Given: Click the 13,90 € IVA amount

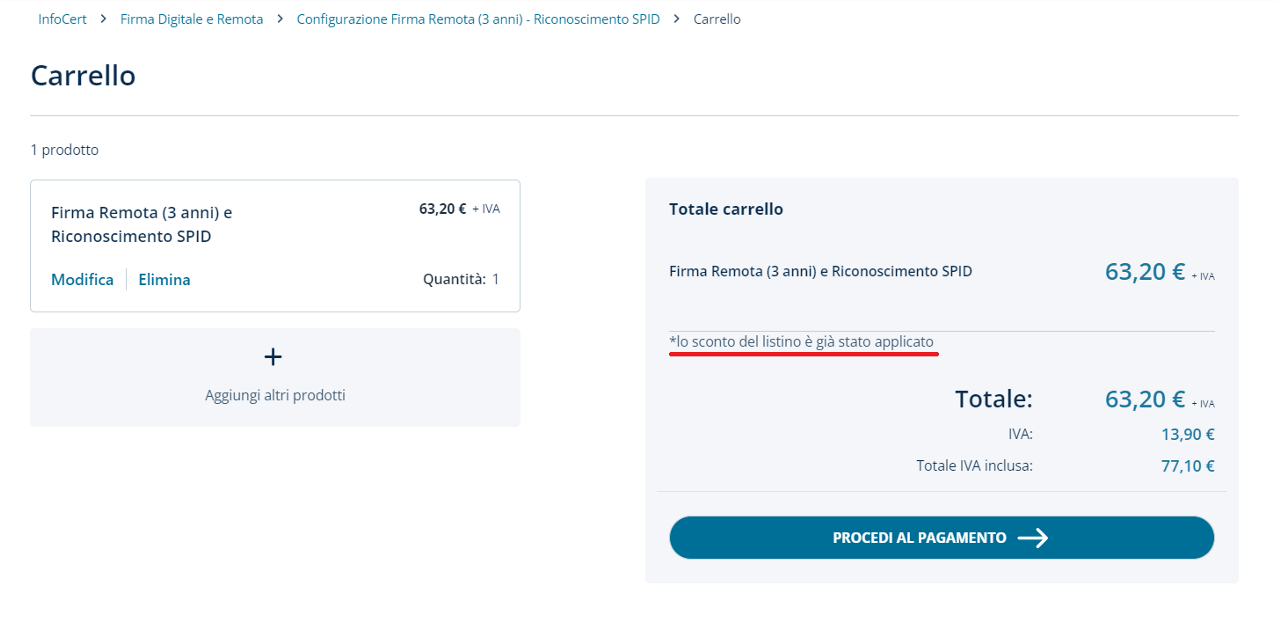Looking at the screenshot, I should (x=1188, y=434).
